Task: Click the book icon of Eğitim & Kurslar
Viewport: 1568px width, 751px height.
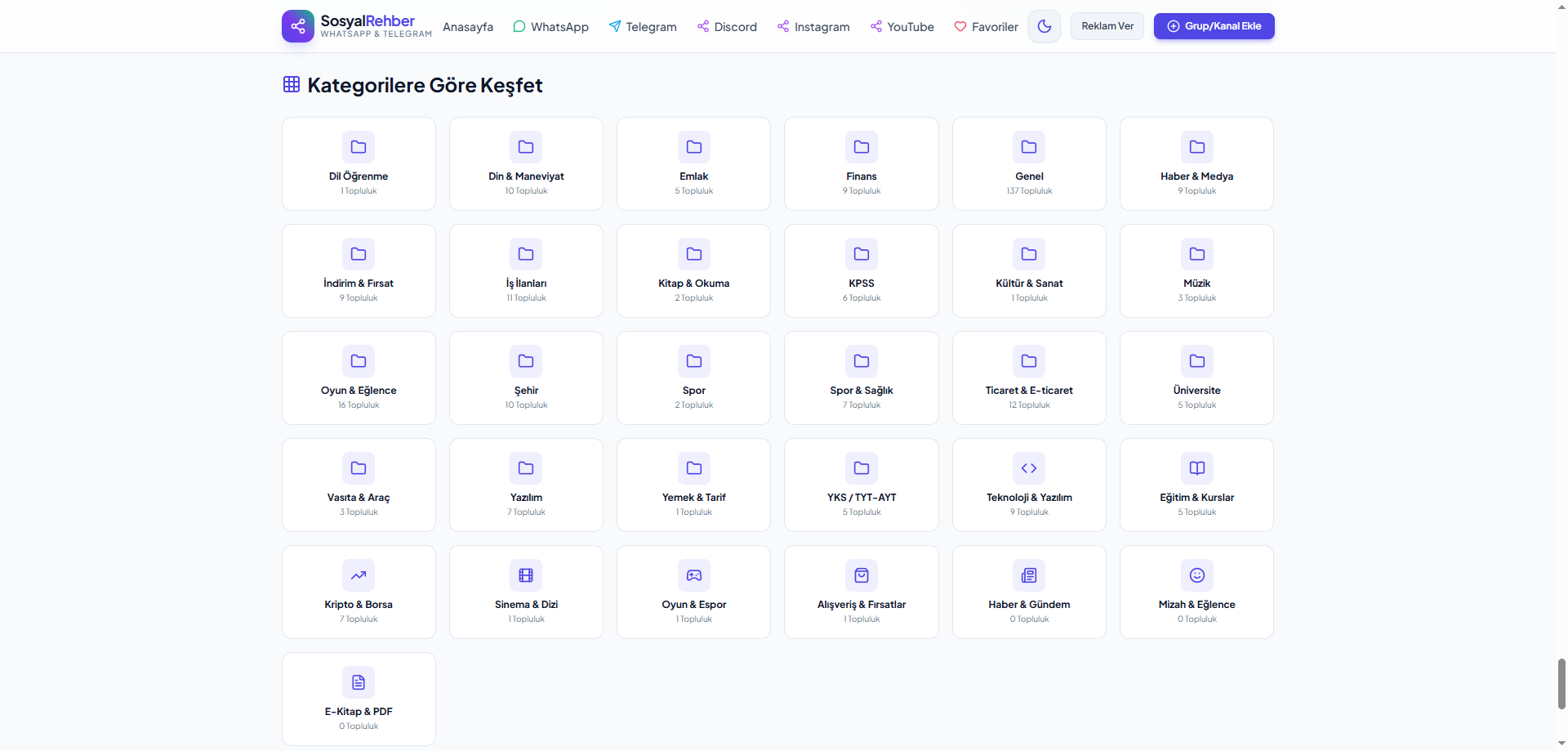Action: (1197, 468)
